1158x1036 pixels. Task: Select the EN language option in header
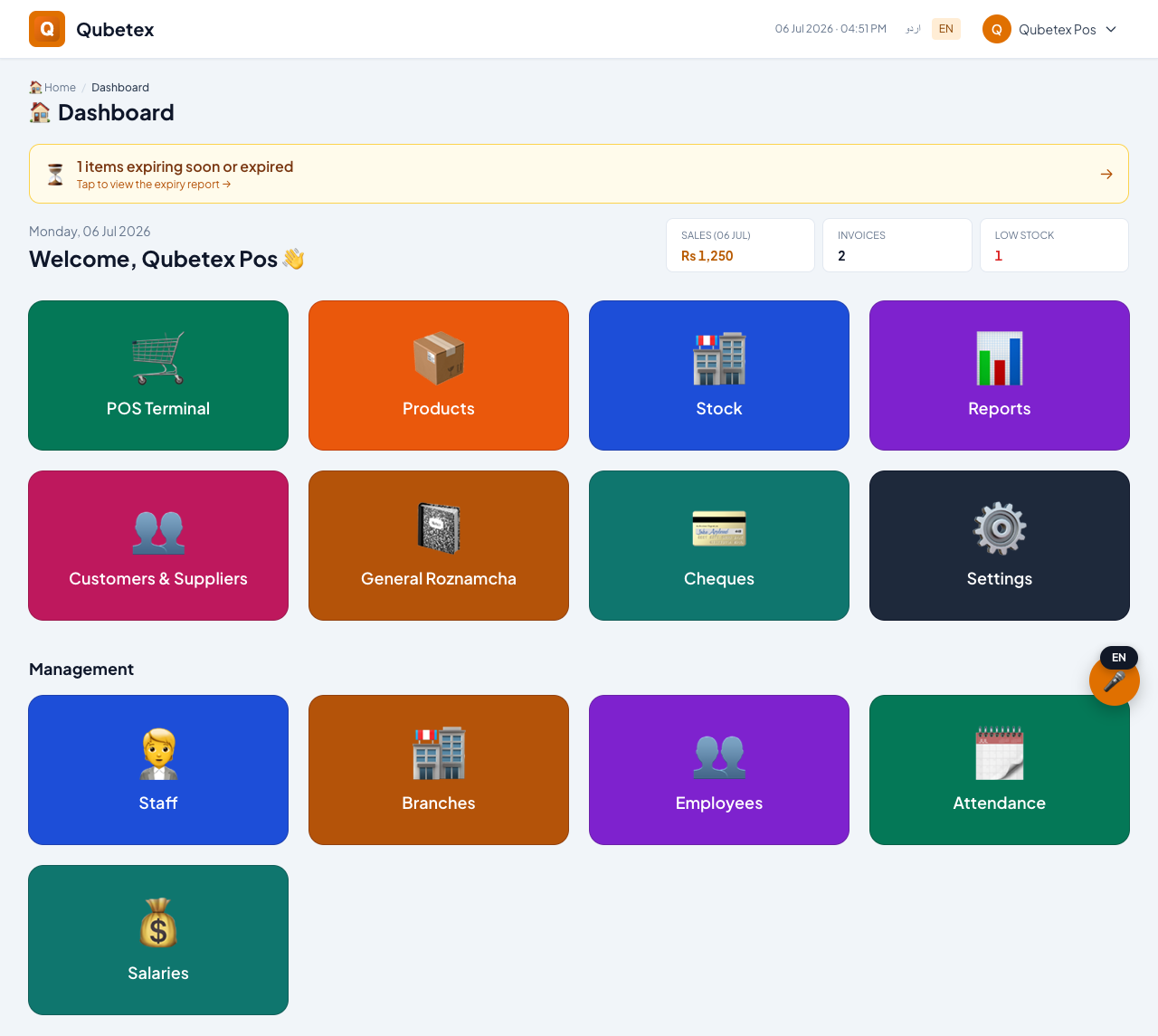pos(946,29)
